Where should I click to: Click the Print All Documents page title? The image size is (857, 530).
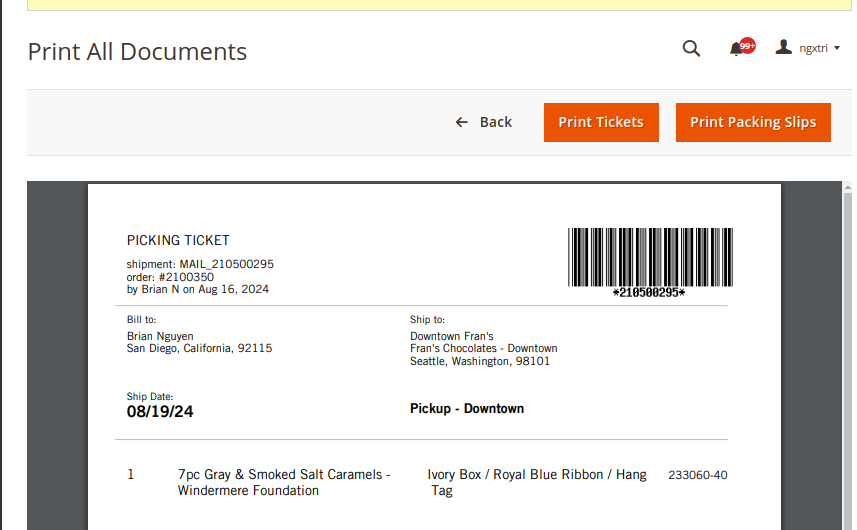[137, 52]
